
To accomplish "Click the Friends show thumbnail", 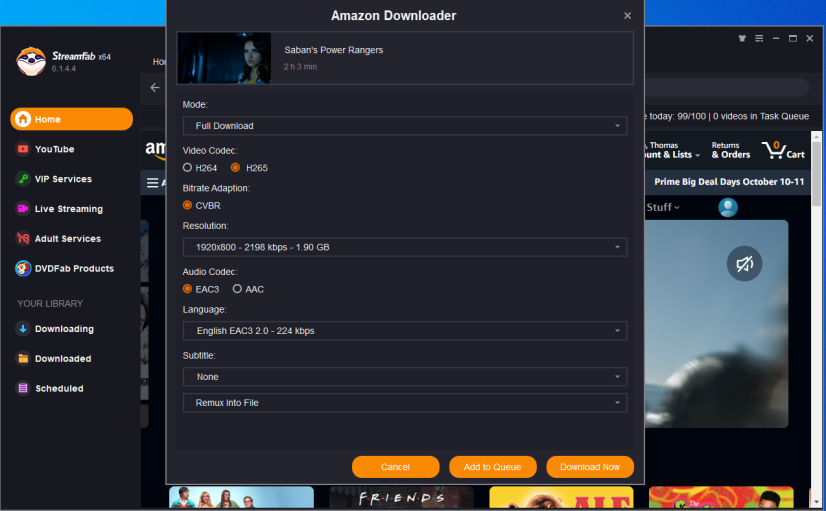I will click(401, 498).
